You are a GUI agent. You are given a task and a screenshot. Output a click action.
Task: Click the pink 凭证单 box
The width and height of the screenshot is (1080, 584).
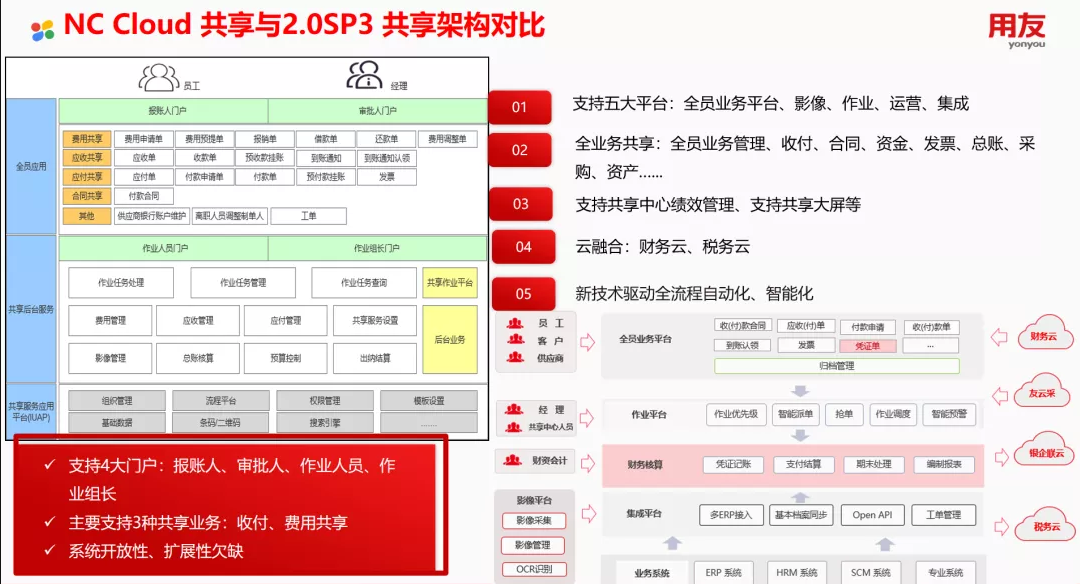click(867, 346)
